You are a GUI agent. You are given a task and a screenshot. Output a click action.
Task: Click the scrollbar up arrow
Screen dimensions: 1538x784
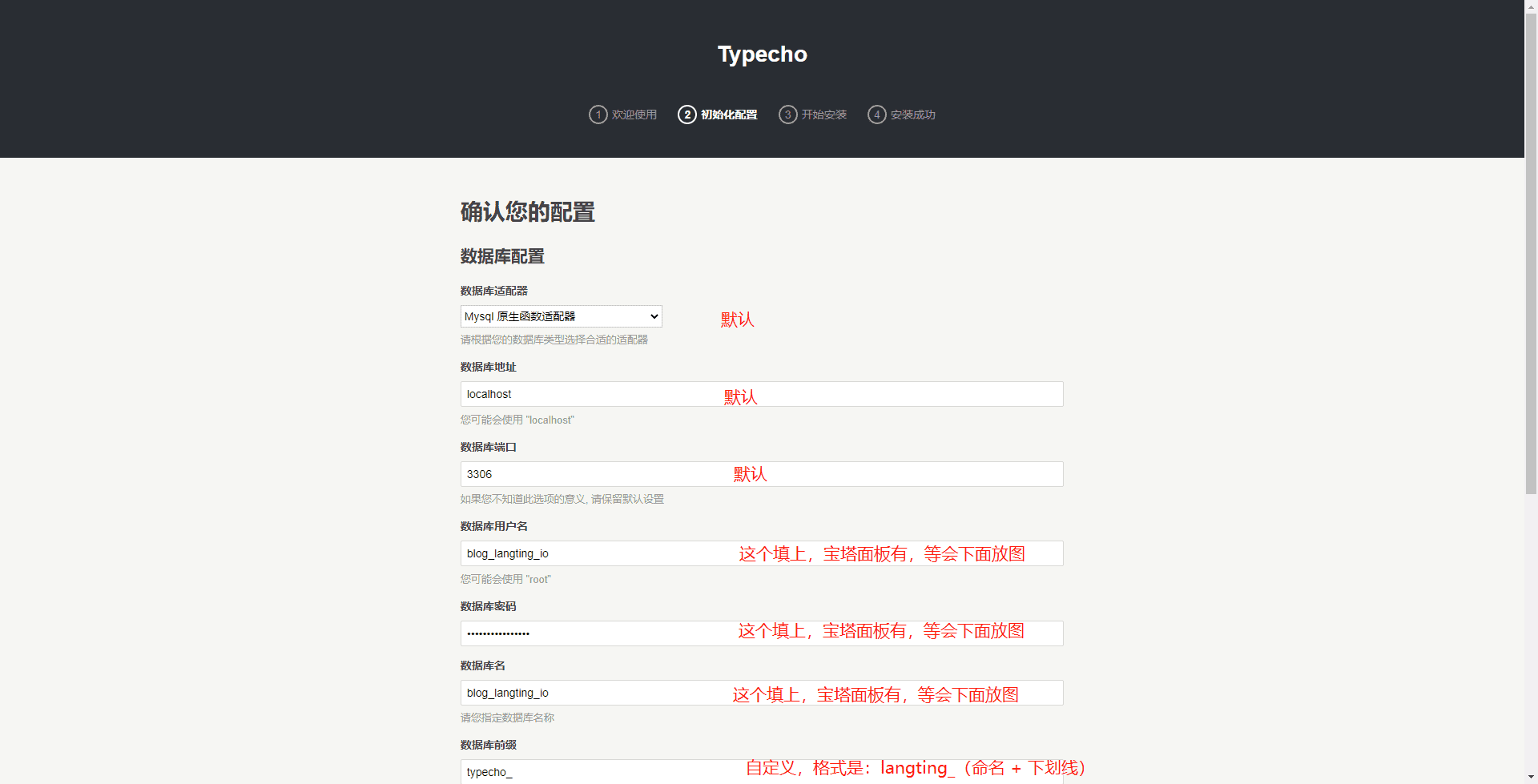click(x=1531, y=6)
